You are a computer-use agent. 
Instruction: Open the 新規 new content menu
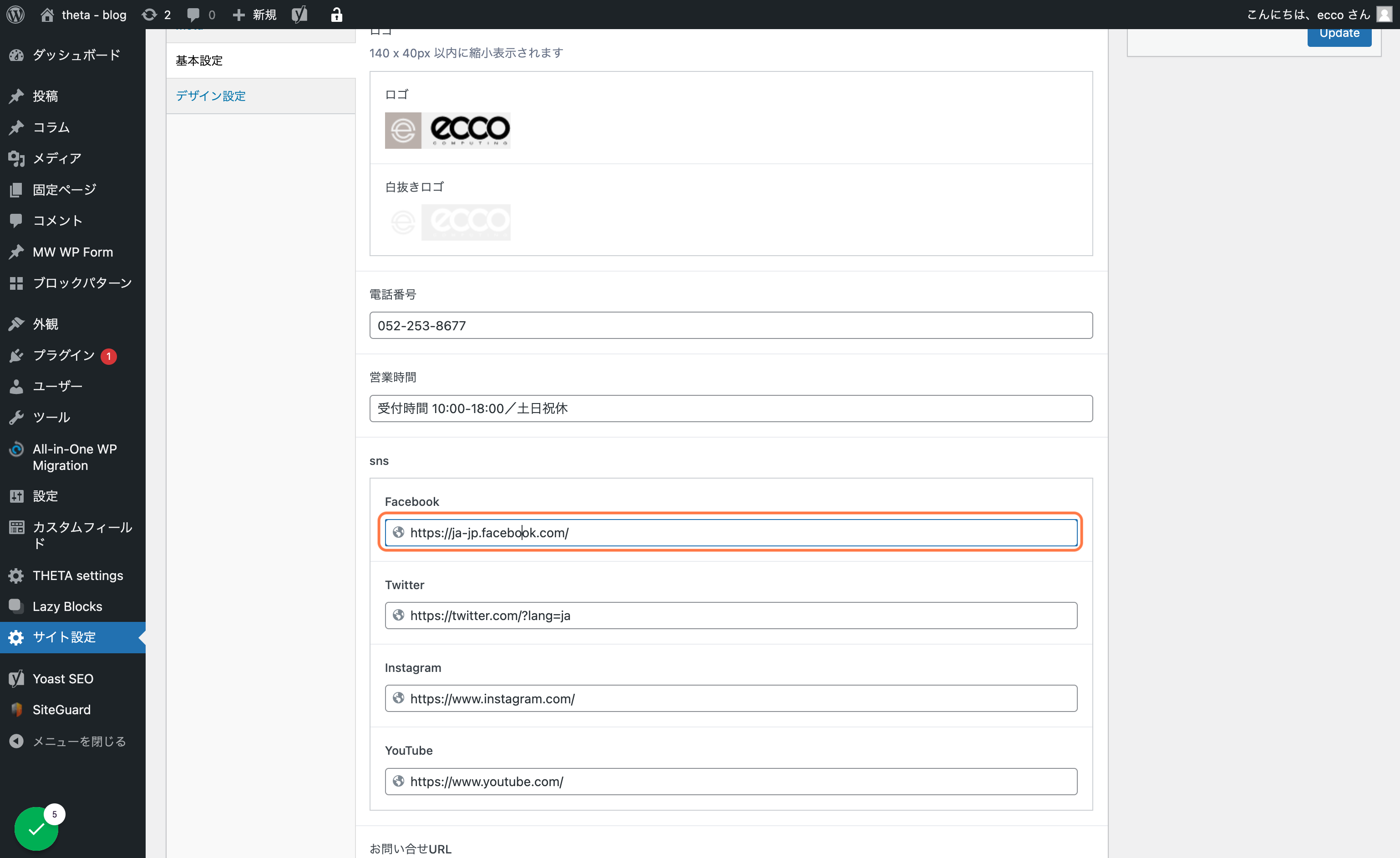pos(255,14)
